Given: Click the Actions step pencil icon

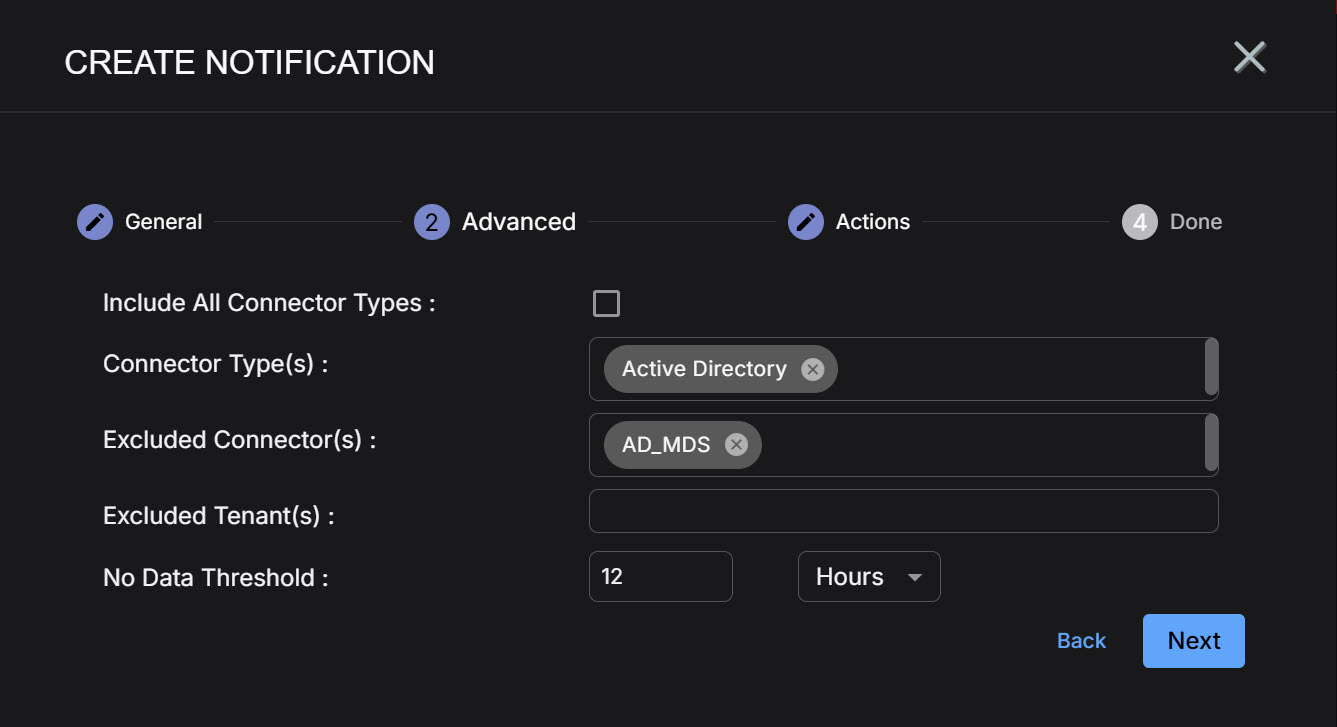Looking at the screenshot, I should (805, 222).
